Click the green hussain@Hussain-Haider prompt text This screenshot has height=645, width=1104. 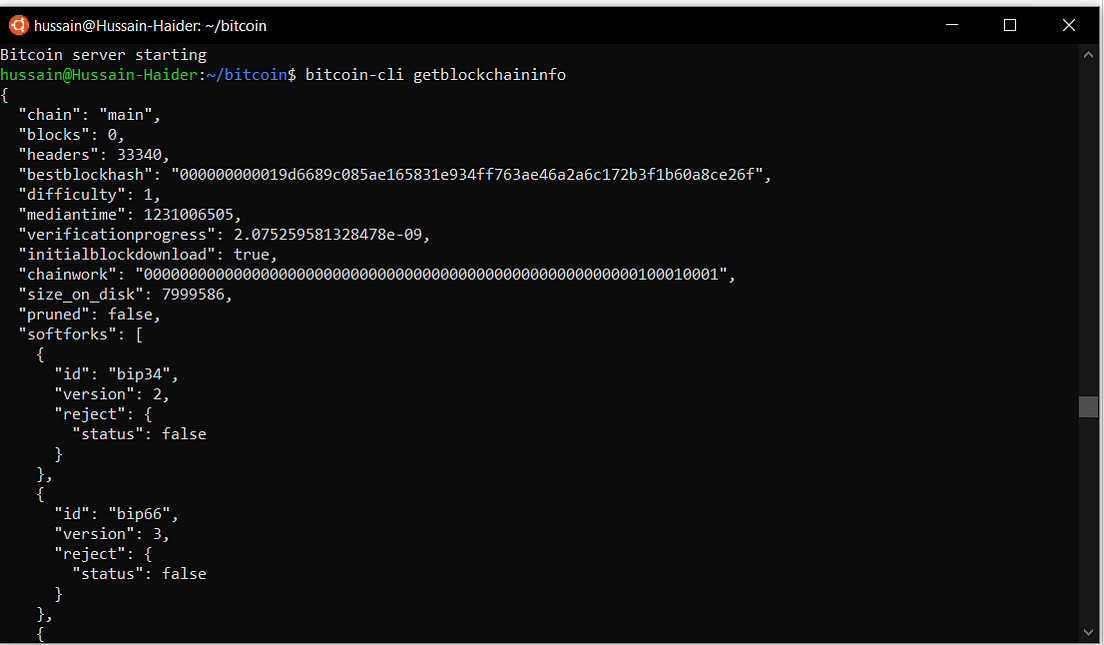tap(99, 75)
